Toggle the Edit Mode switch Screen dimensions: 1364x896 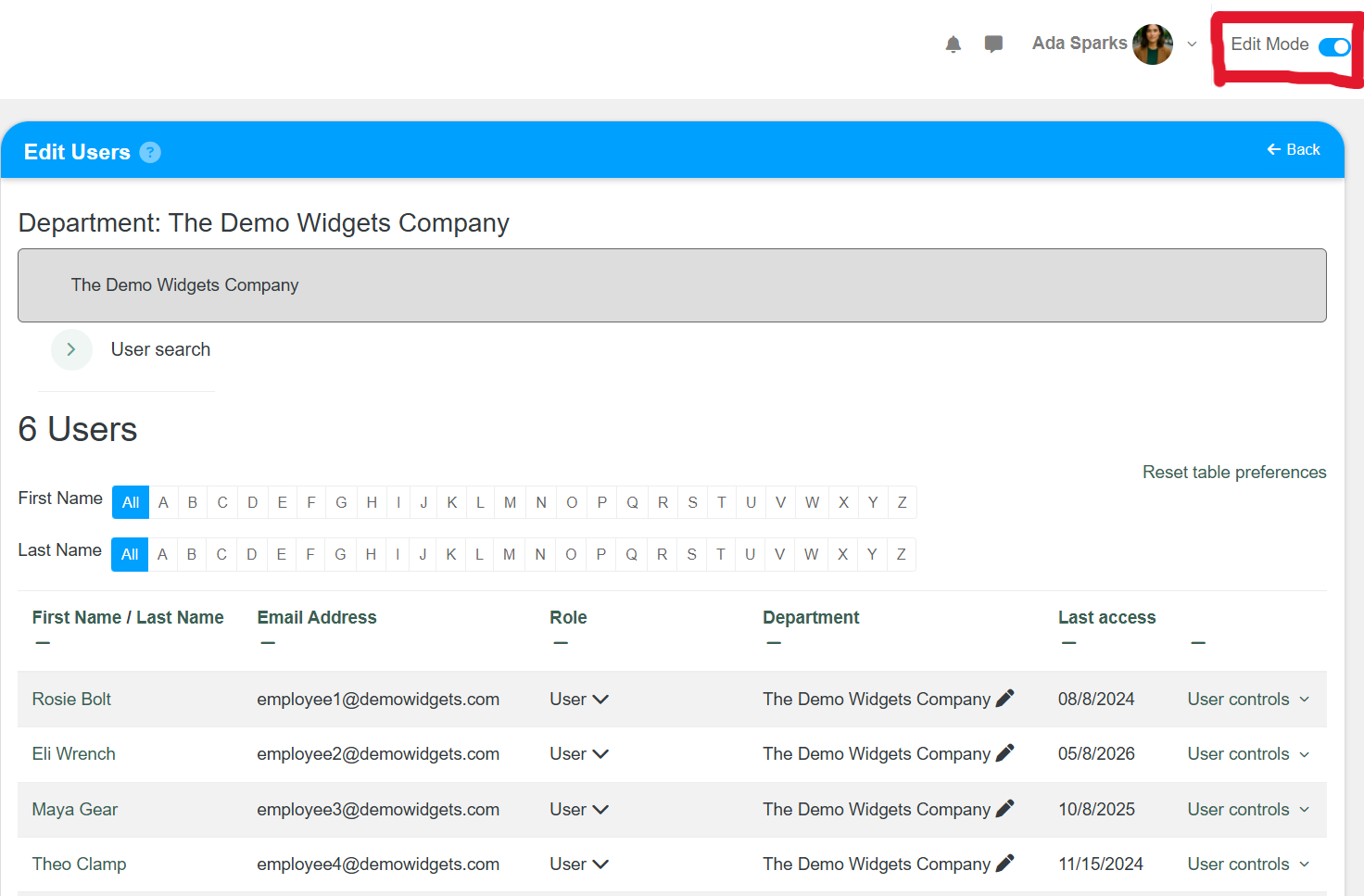pos(1334,46)
